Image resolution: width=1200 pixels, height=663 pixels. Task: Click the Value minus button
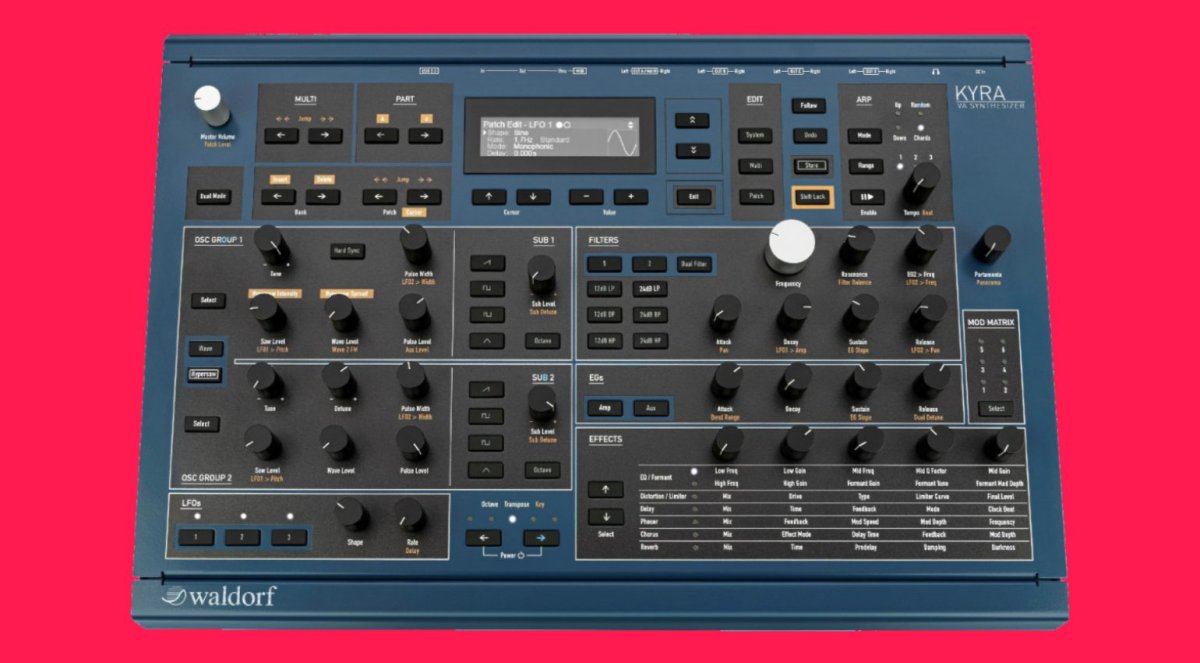coord(587,197)
